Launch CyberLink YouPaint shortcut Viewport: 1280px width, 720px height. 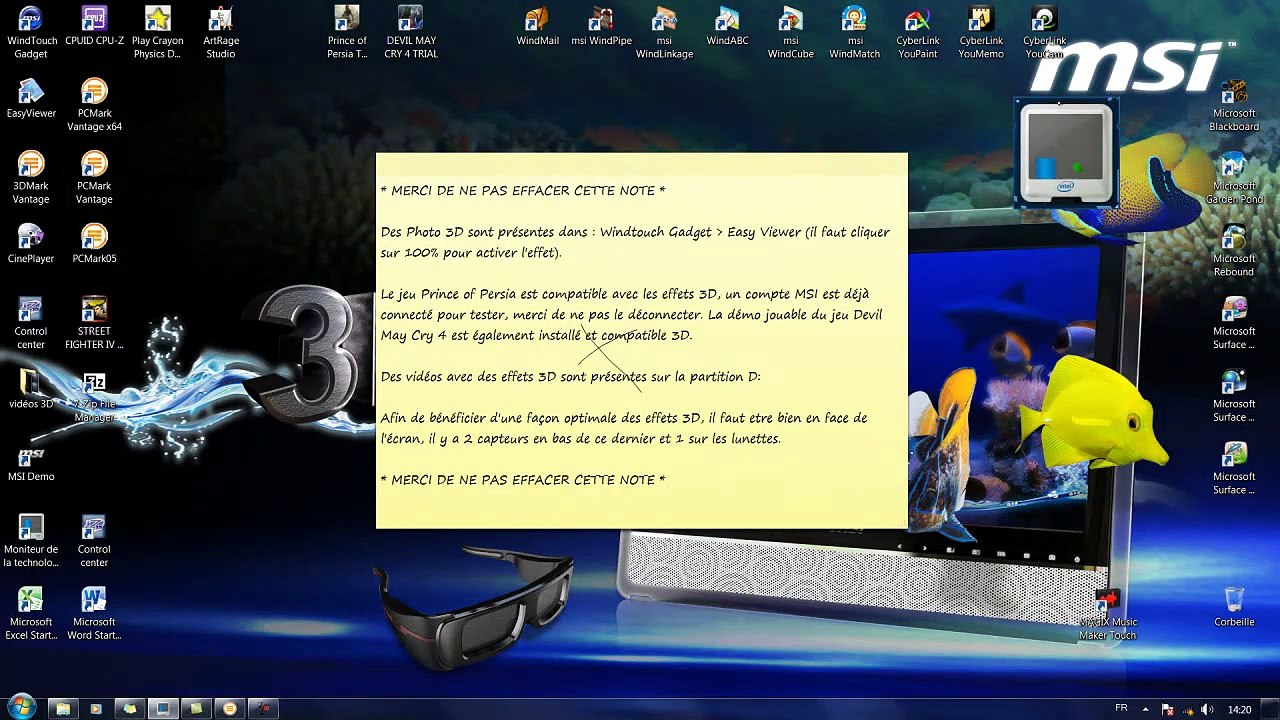pos(917,32)
